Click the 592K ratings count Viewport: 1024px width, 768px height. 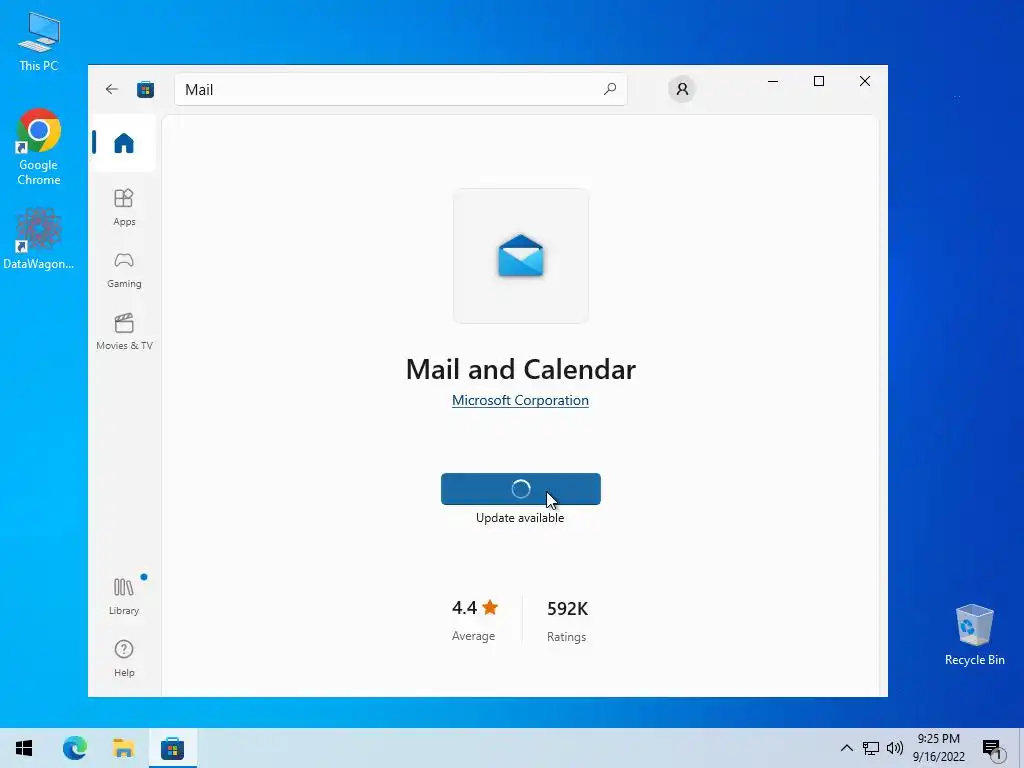[x=567, y=620]
